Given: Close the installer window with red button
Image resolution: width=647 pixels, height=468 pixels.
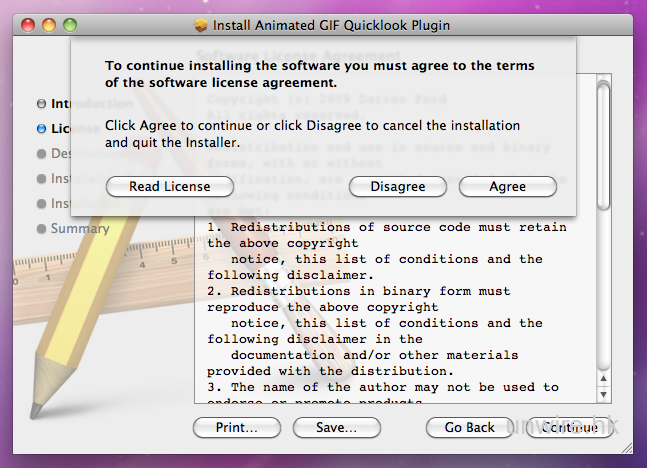Looking at the screenshot, I should coord(29,24).
